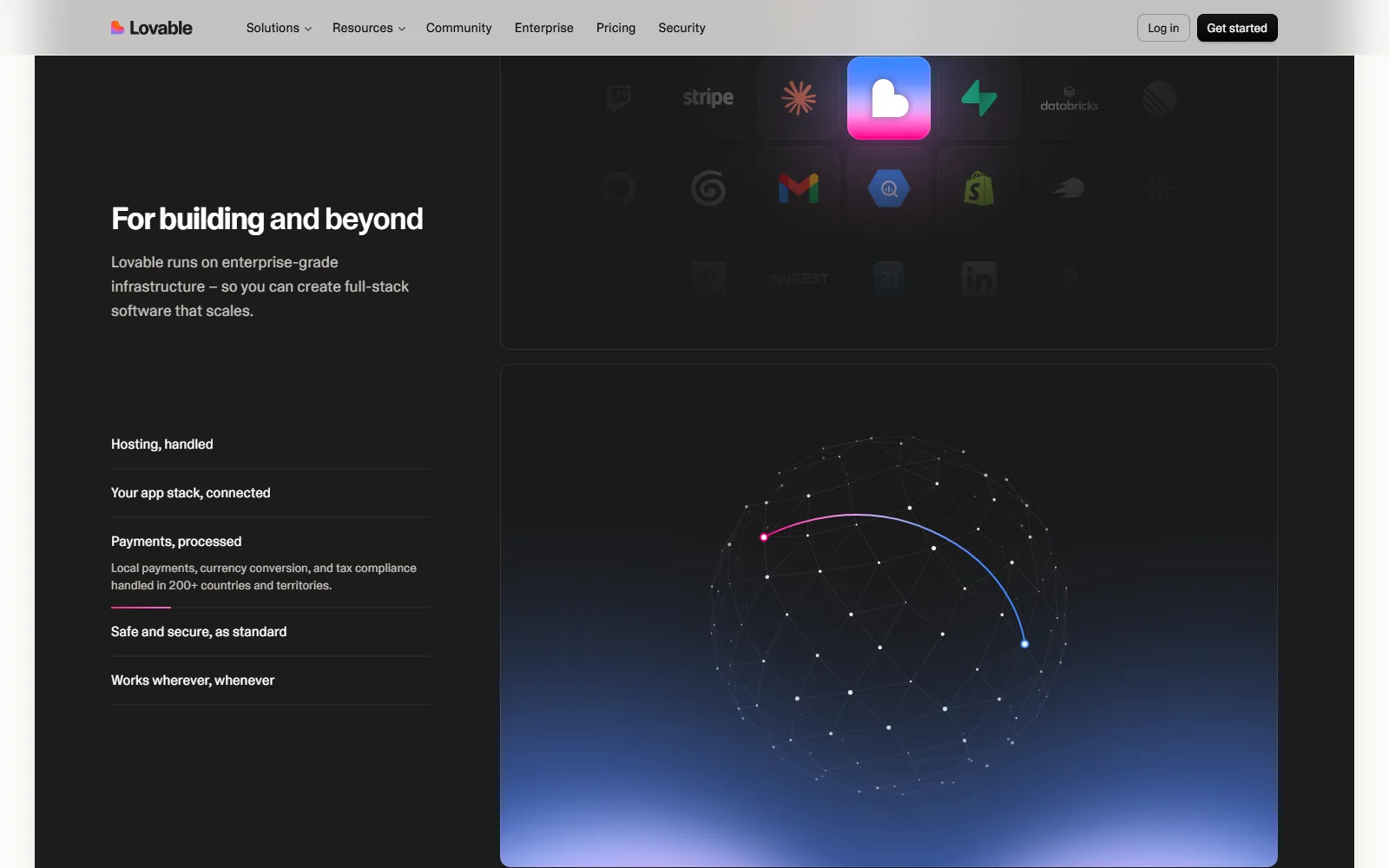Open the Enterprise nav link
Viewport: 1389px width, 868px height.
coord(544,28)
